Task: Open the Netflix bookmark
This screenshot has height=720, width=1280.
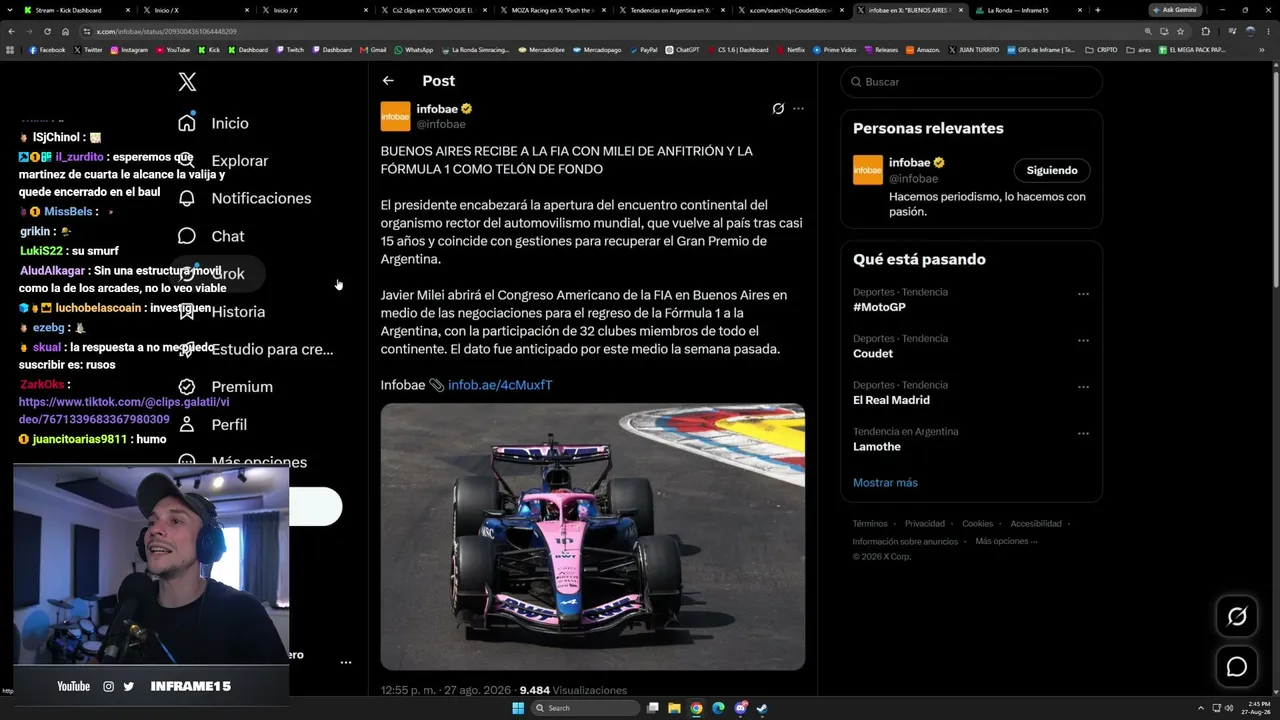Action: pyautogui.click(x=791, y=49)
